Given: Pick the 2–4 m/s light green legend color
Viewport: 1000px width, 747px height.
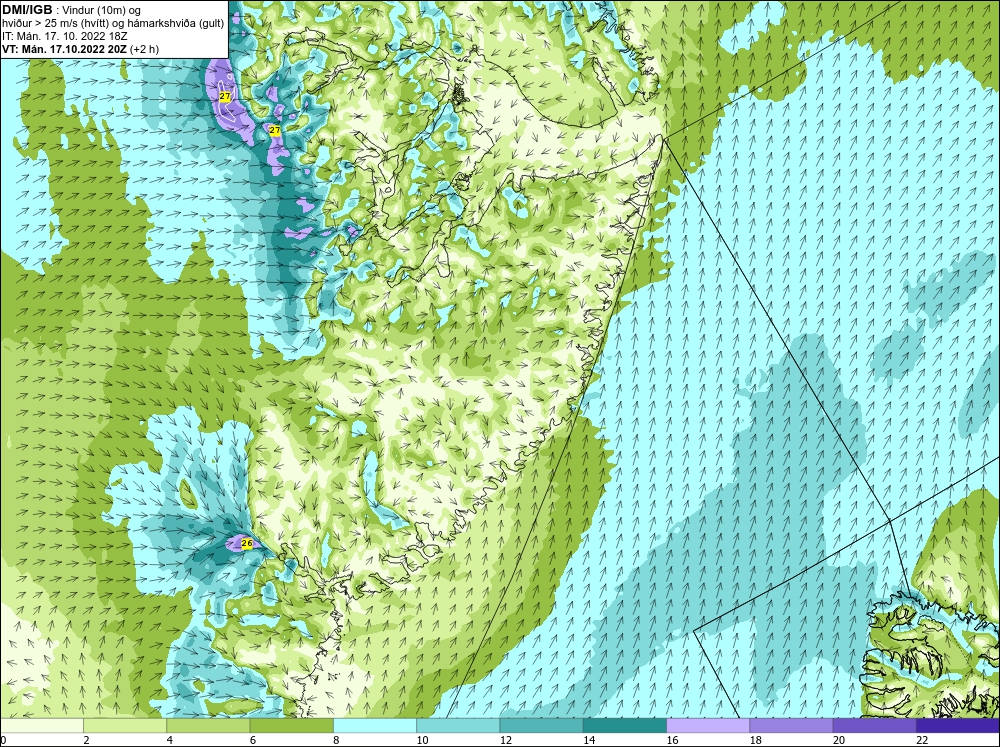Looking at the screenshot, I should coord(125,725).
